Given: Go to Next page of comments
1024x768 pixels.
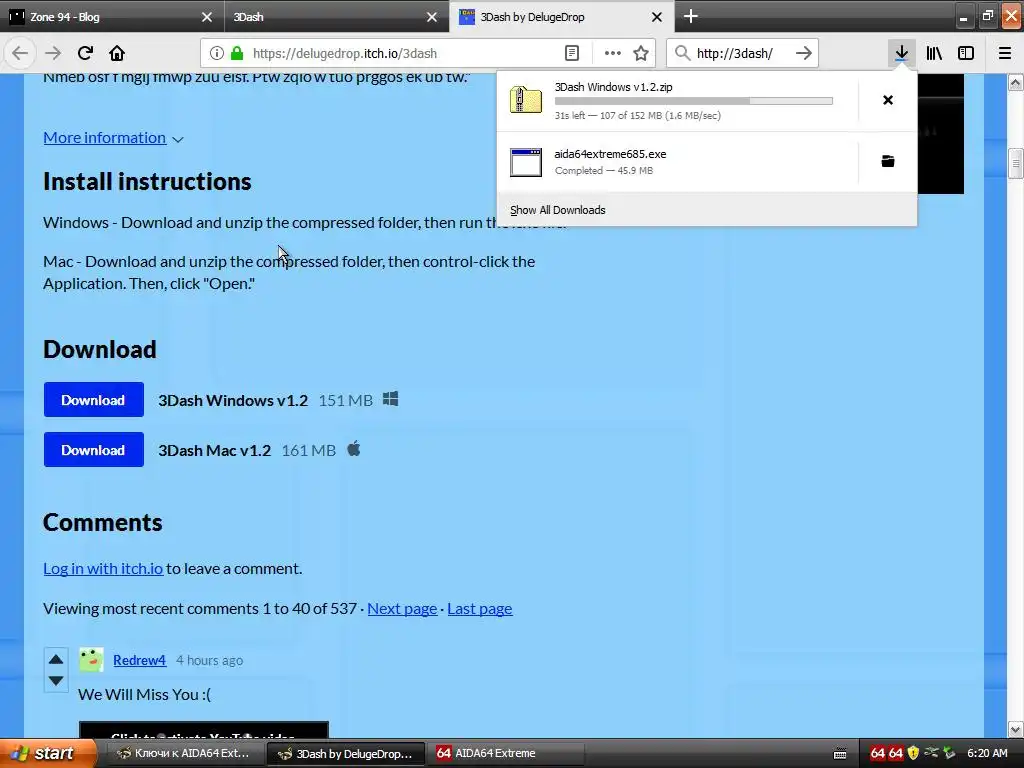Looking at the screenshot, I should tap(402, 609).
